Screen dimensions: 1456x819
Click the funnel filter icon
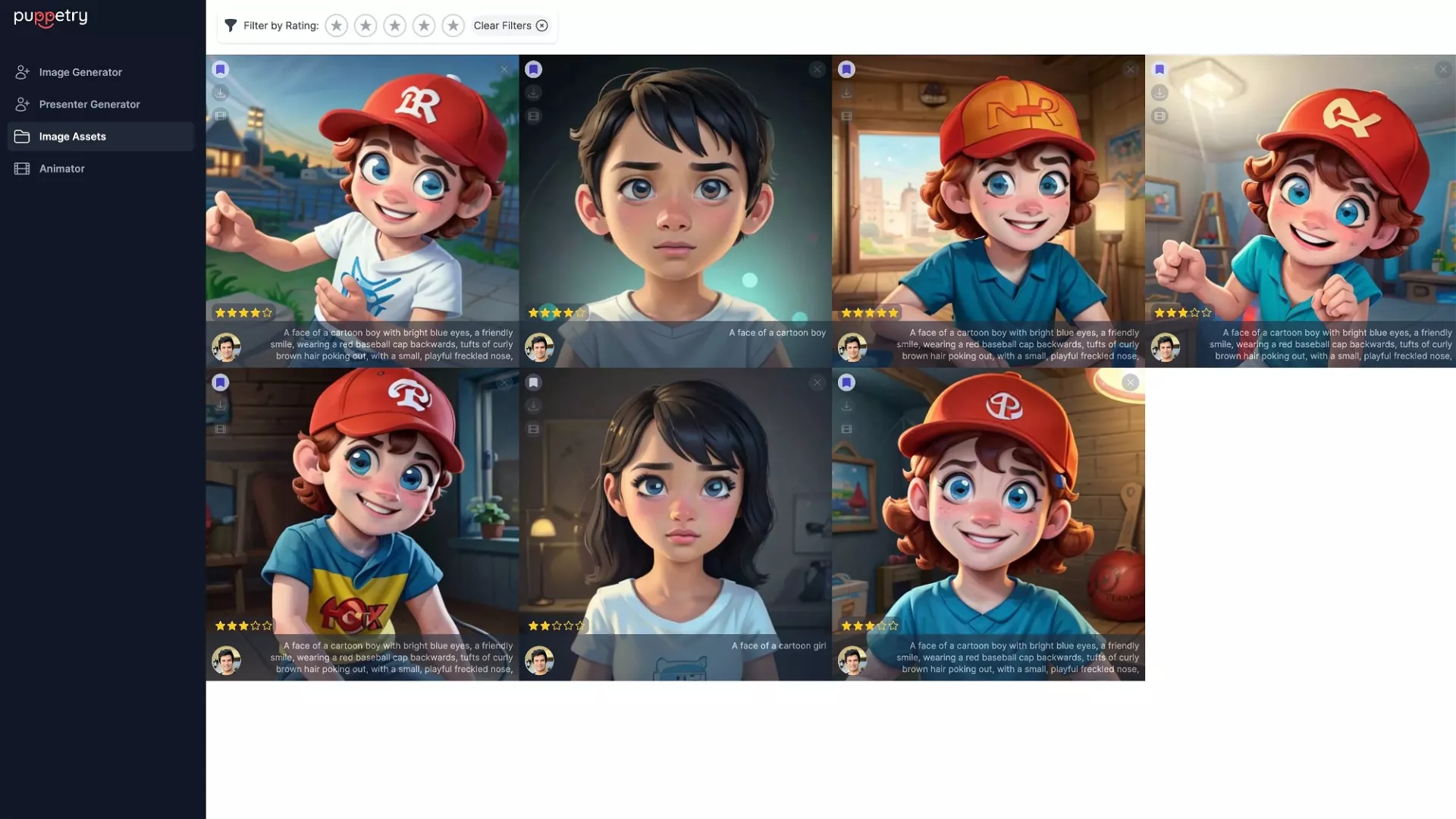click(x=231, y=26)
